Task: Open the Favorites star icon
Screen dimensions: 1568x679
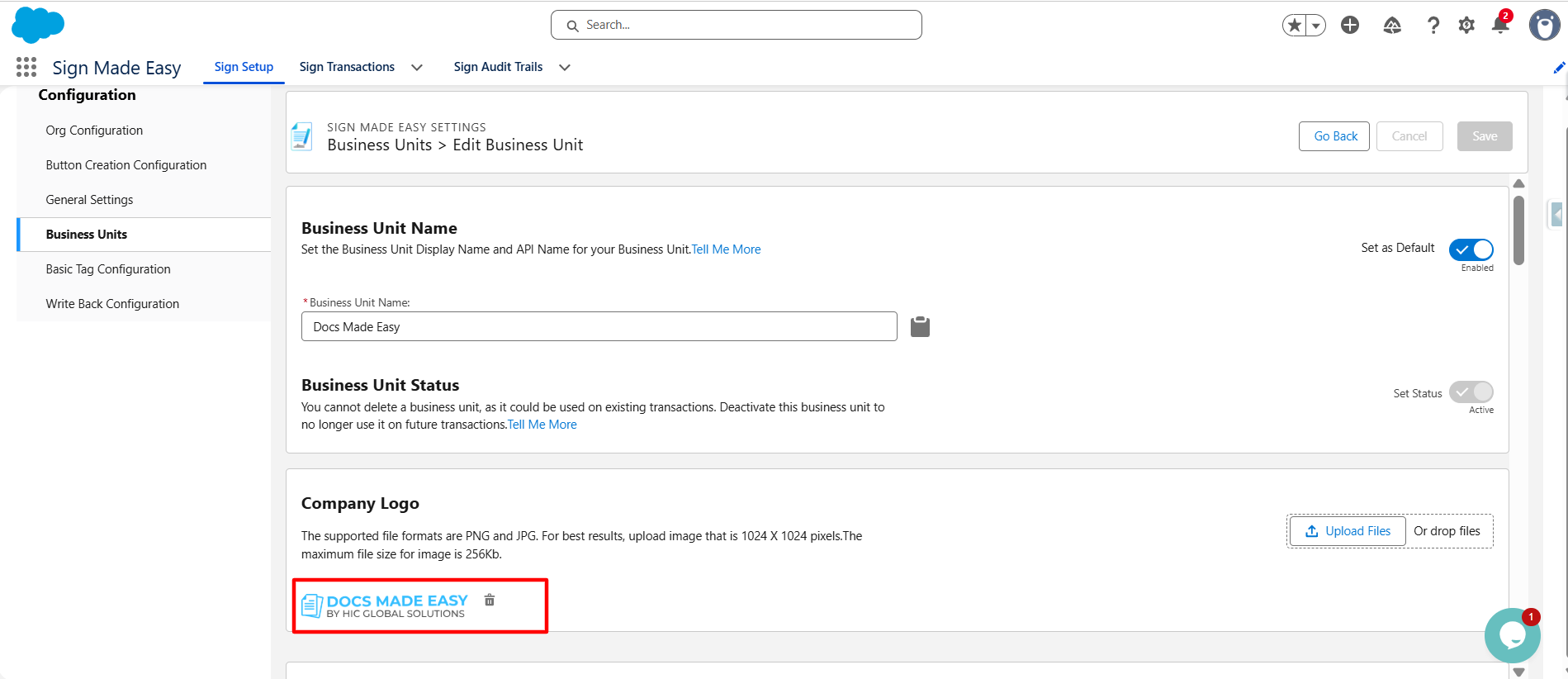Action: [x=1295, y=26]
